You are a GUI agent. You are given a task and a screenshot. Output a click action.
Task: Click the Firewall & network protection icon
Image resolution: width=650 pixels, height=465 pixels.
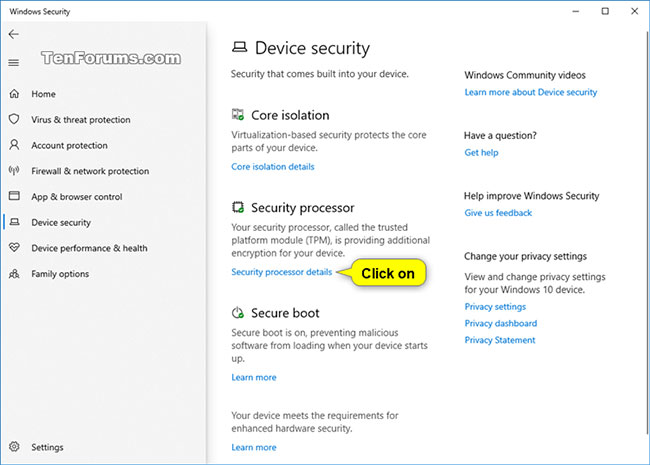pyautogui.click(x=14, y=171)
